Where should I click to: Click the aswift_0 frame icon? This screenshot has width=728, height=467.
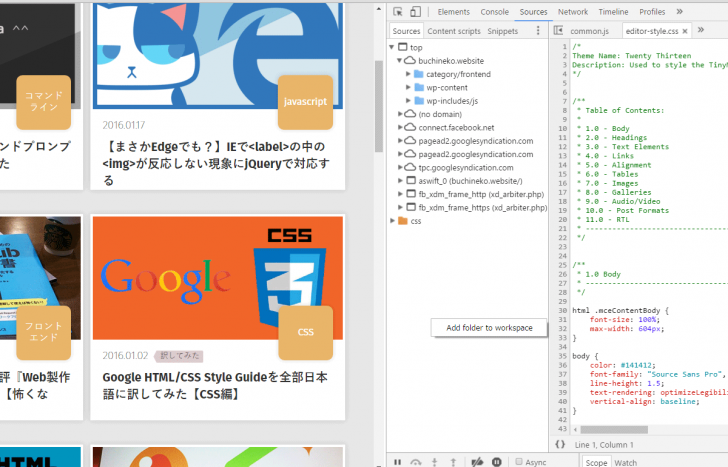coord(411,181)
